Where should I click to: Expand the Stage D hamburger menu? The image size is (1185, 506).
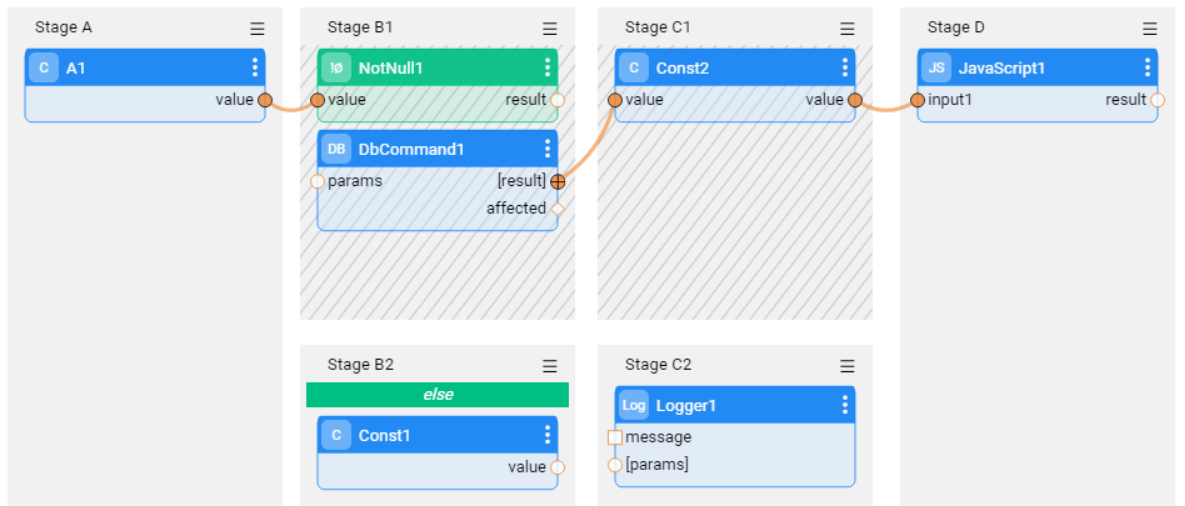pyautogui.click(x=1150, y=29)
